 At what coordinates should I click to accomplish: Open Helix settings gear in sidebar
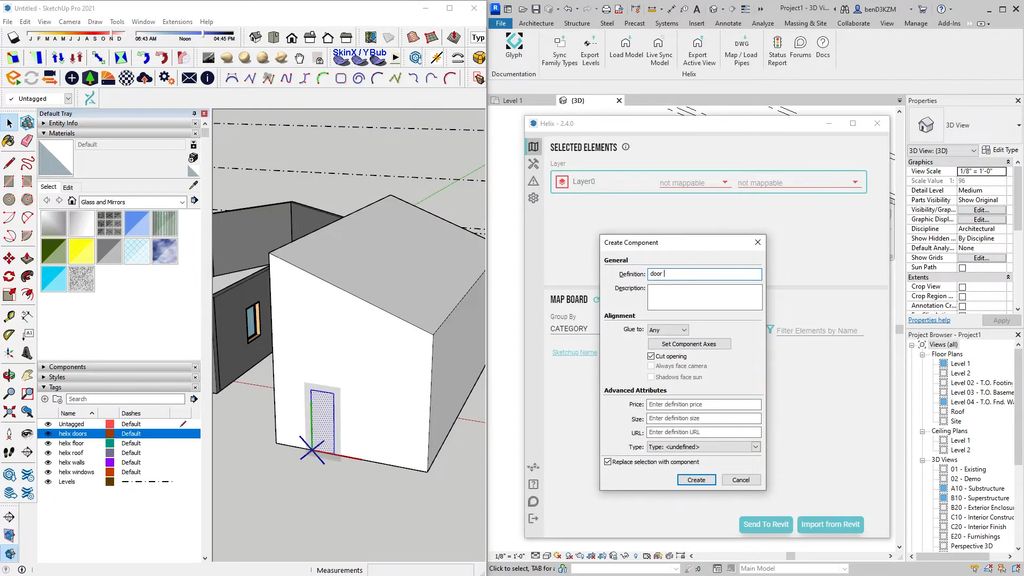(534, 198)
